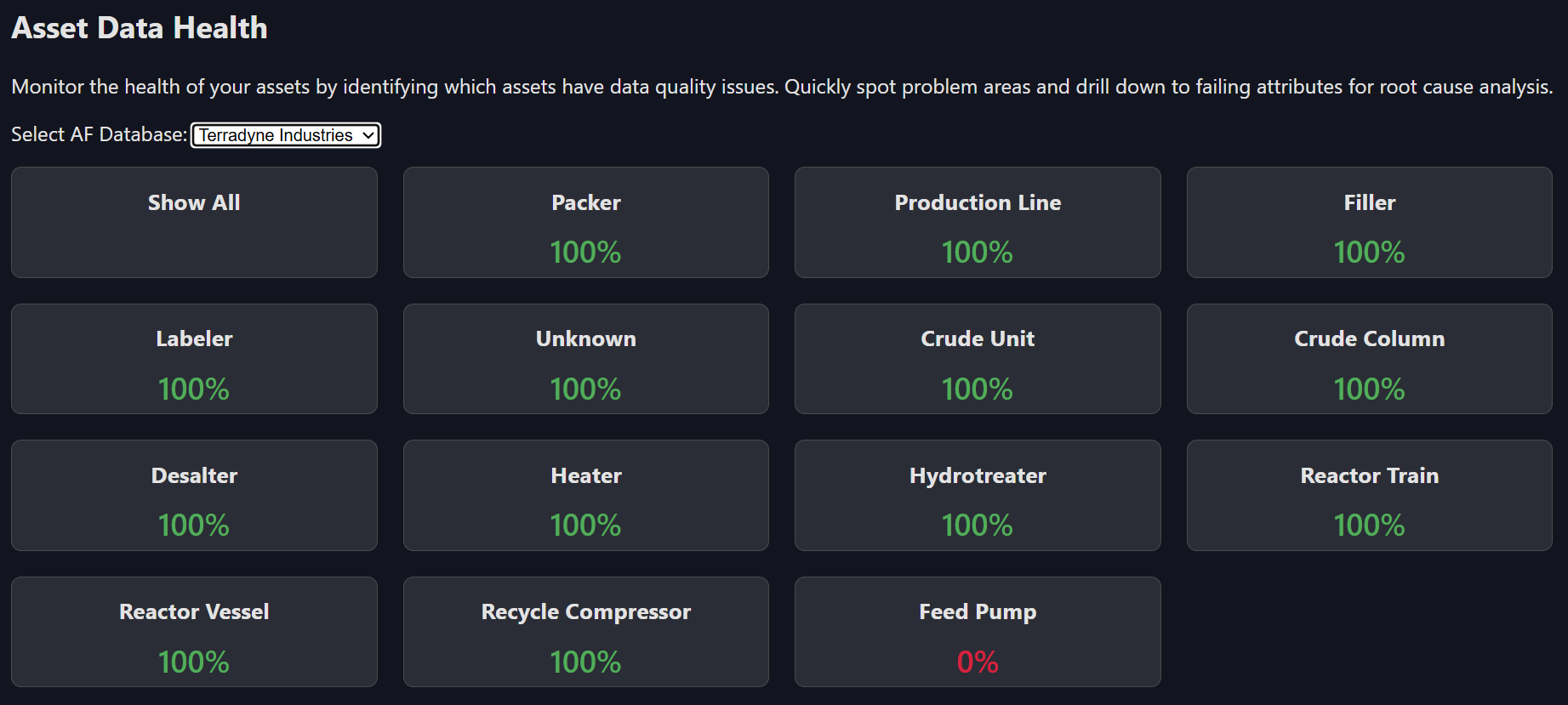Image resolution: width=1568 pixels, height=705 pixels.
Task: Open the Recycle Compressor tile
Action: pos(586,632)
